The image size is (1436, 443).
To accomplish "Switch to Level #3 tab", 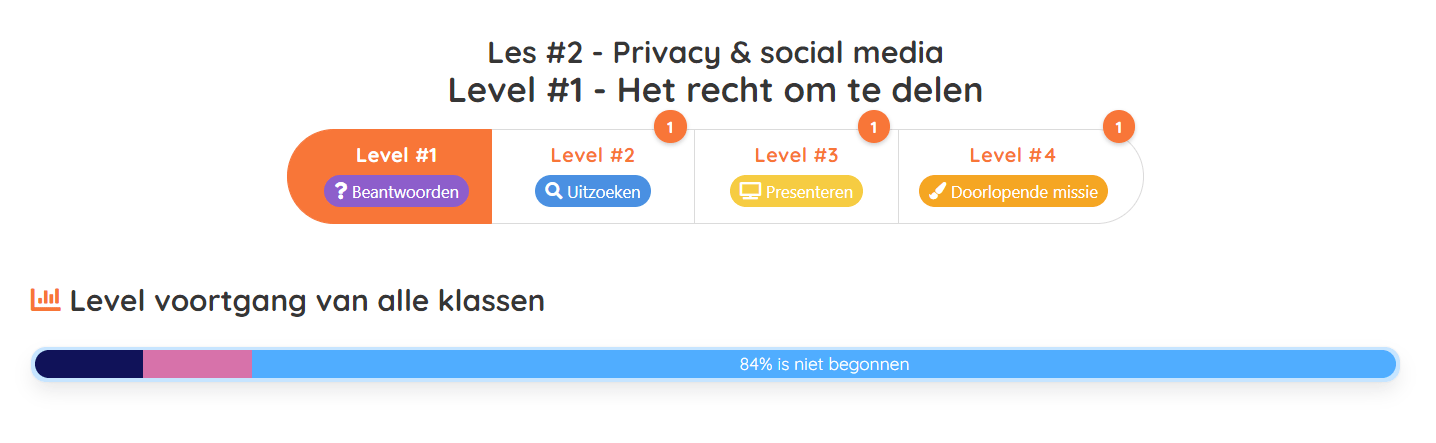I will pos(796,176).
